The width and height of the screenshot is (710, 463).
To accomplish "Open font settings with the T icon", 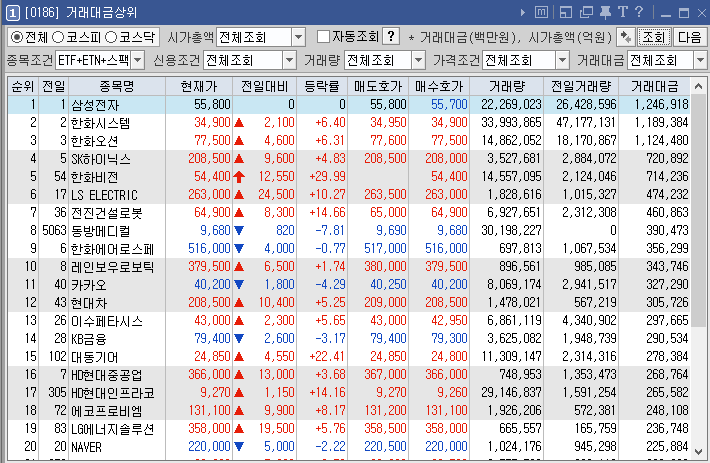I will (623, 12).
